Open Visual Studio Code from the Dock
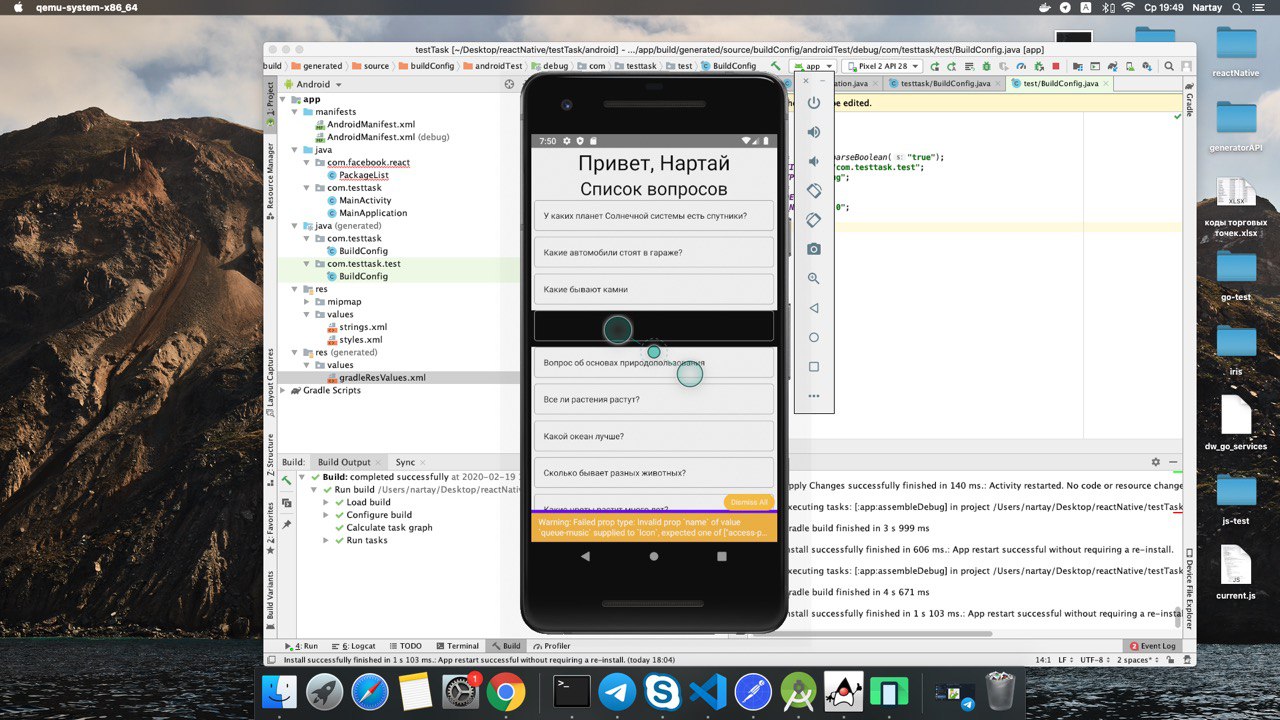This screenshot has height=720, width=1280. [x=708, y=691]
